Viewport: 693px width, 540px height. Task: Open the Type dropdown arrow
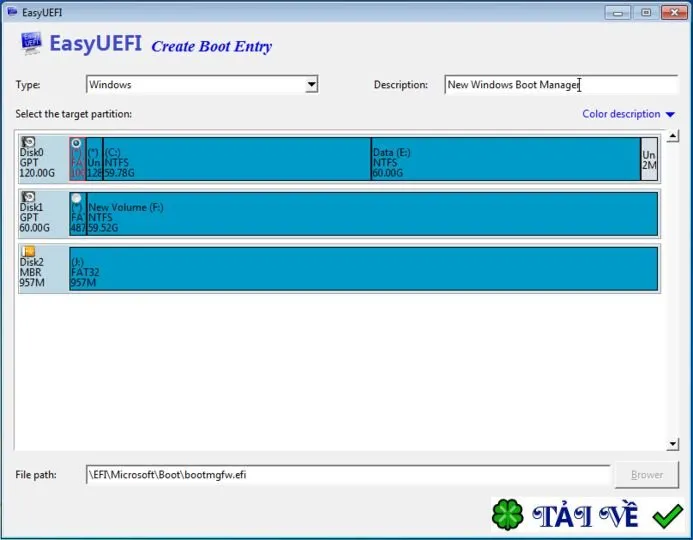tap(312, 84)
